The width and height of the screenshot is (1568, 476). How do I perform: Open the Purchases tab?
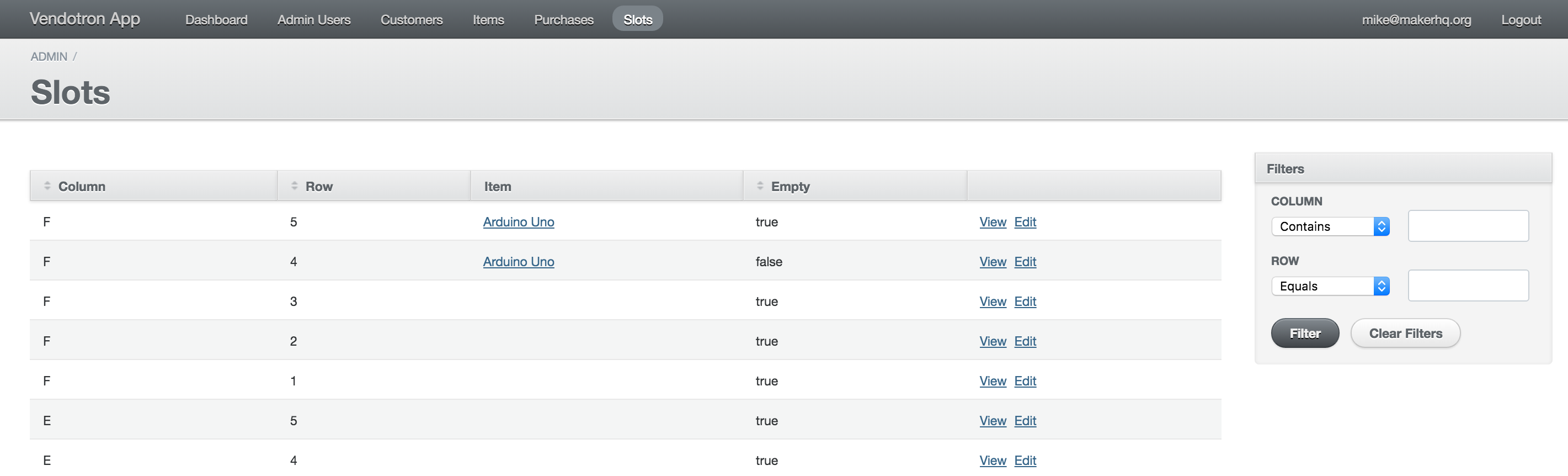[x=564, y=19]
